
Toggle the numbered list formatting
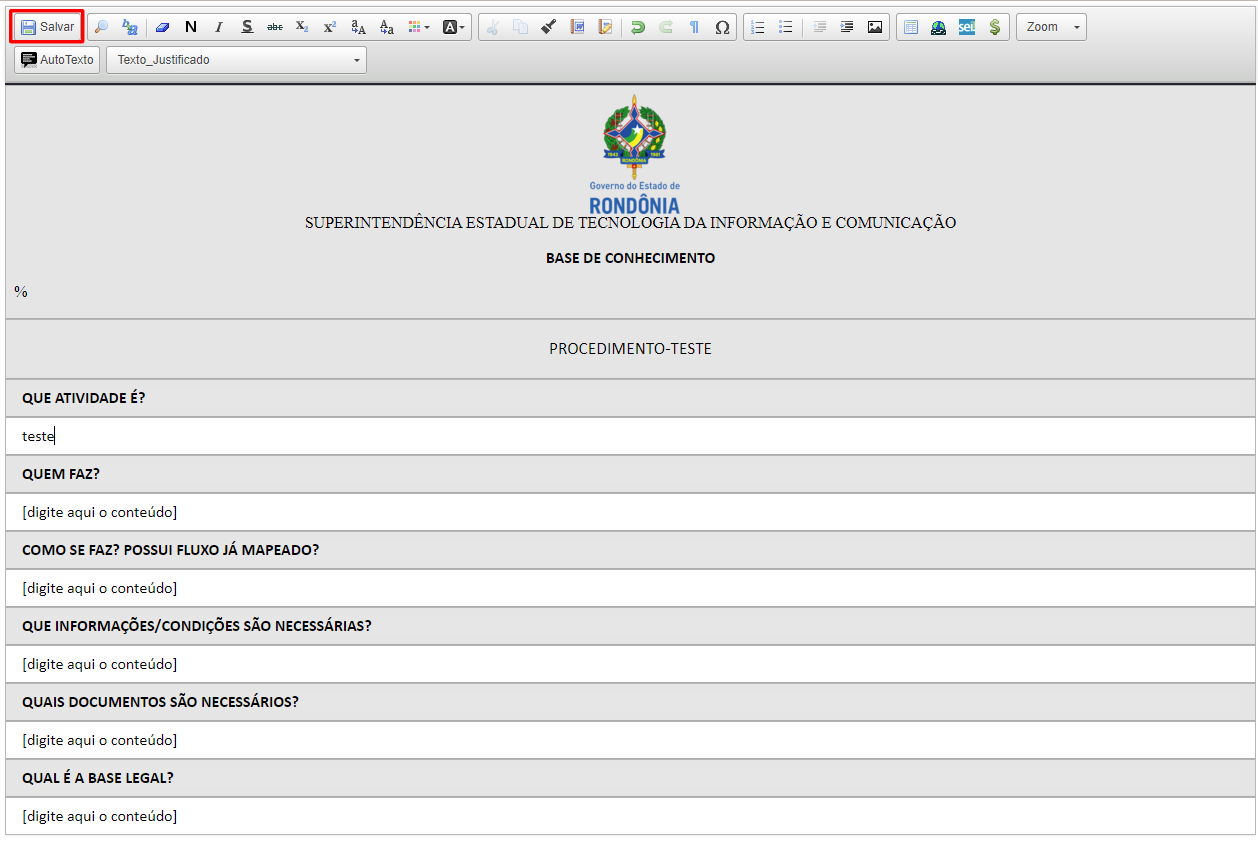(757, 27)
